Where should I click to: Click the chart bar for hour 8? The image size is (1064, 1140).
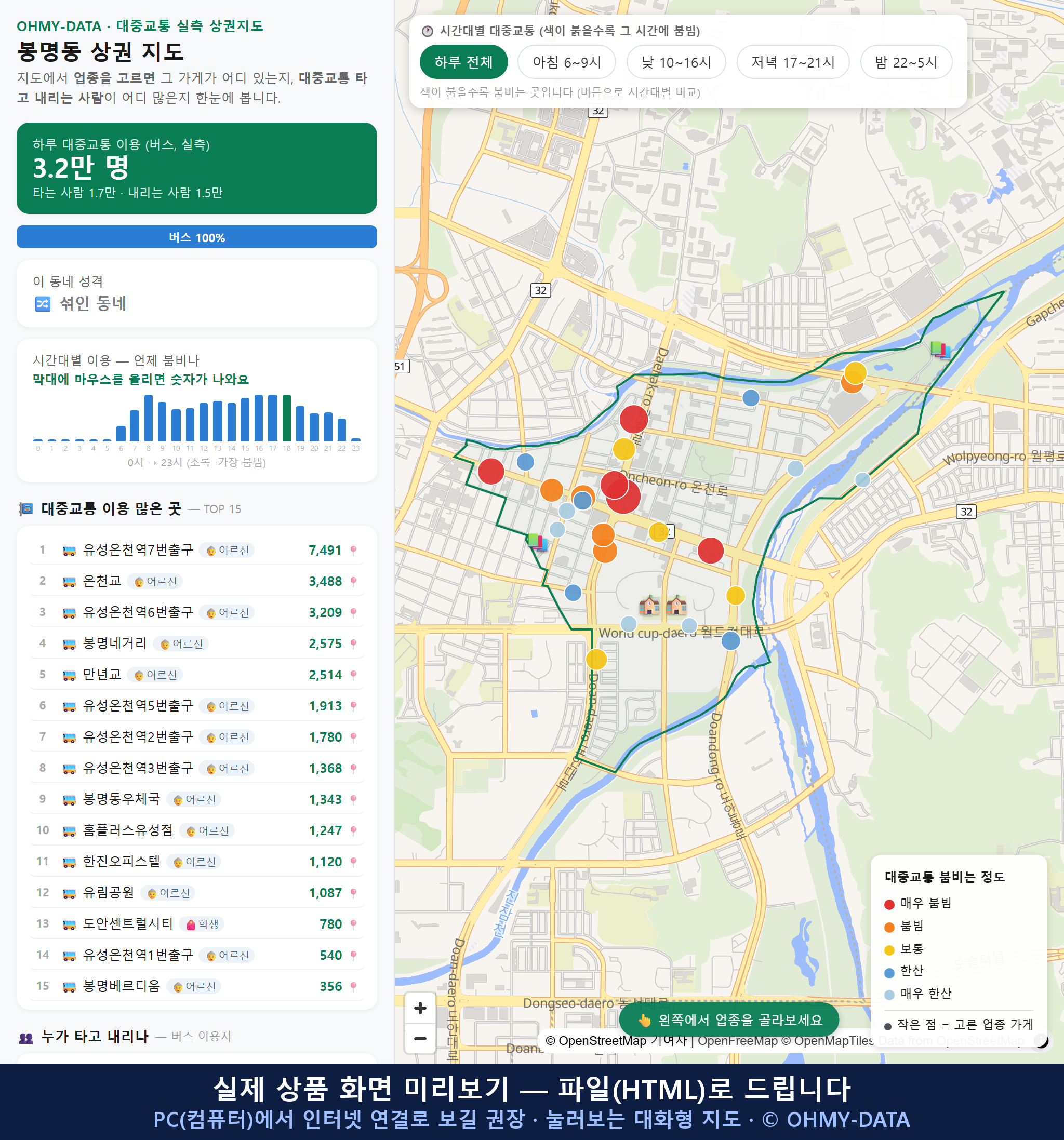pyautogui.click(x=149, y=418)
